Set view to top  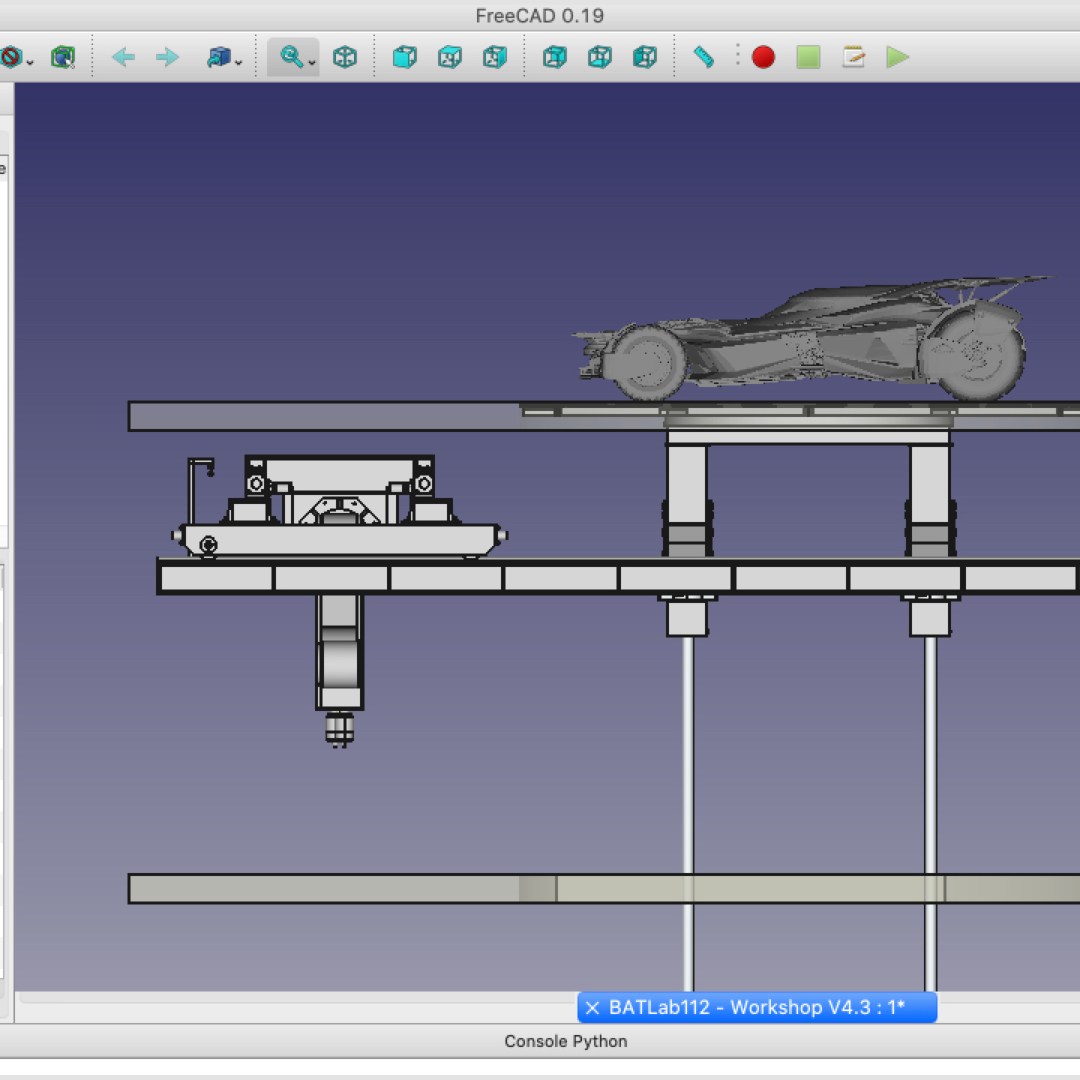(x=450, y=57)
